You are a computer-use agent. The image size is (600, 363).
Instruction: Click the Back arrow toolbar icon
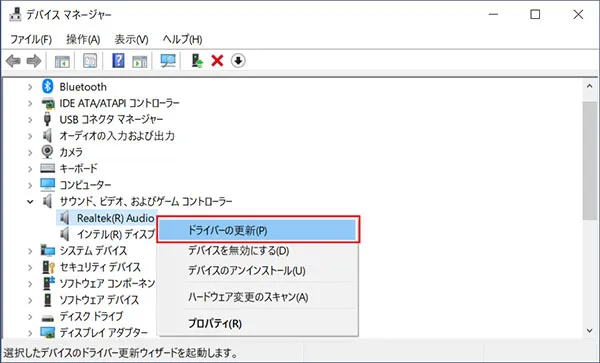[x=13, y=61]
